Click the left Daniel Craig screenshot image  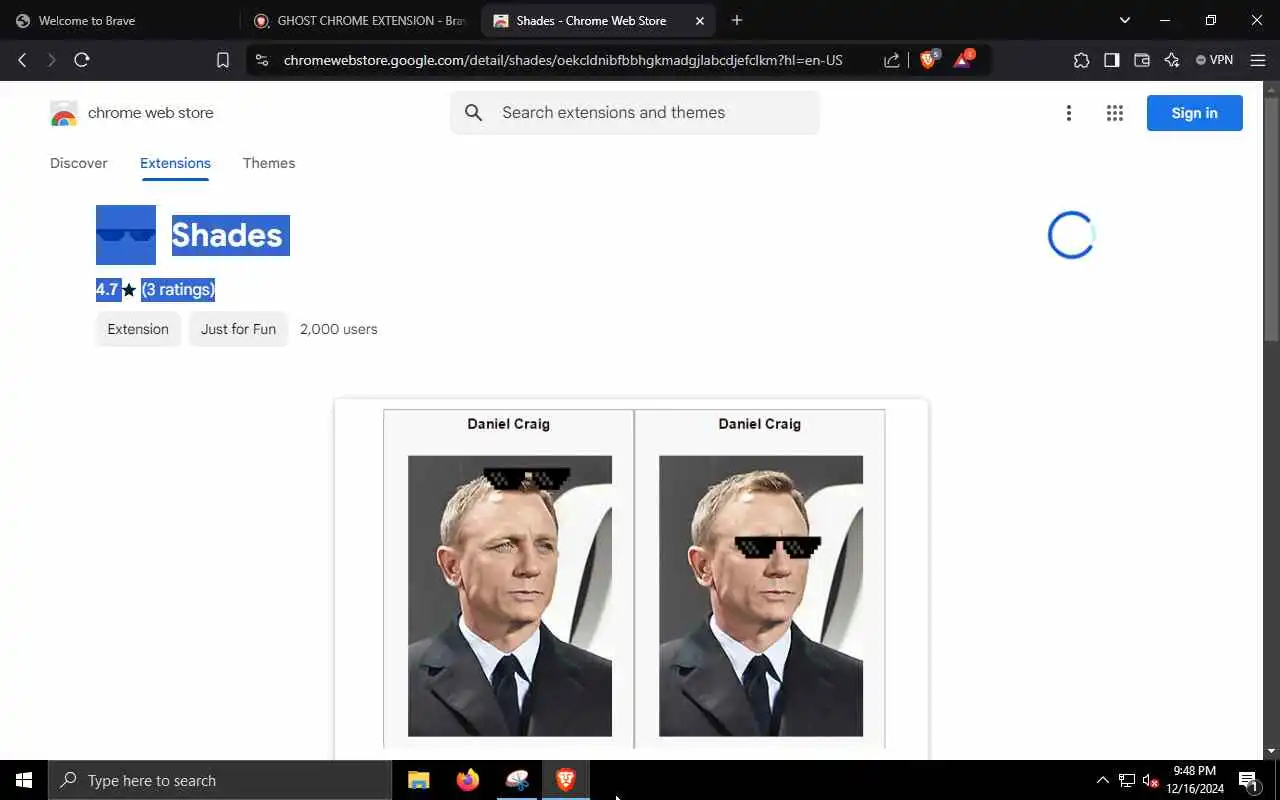[x=510, y=596]
